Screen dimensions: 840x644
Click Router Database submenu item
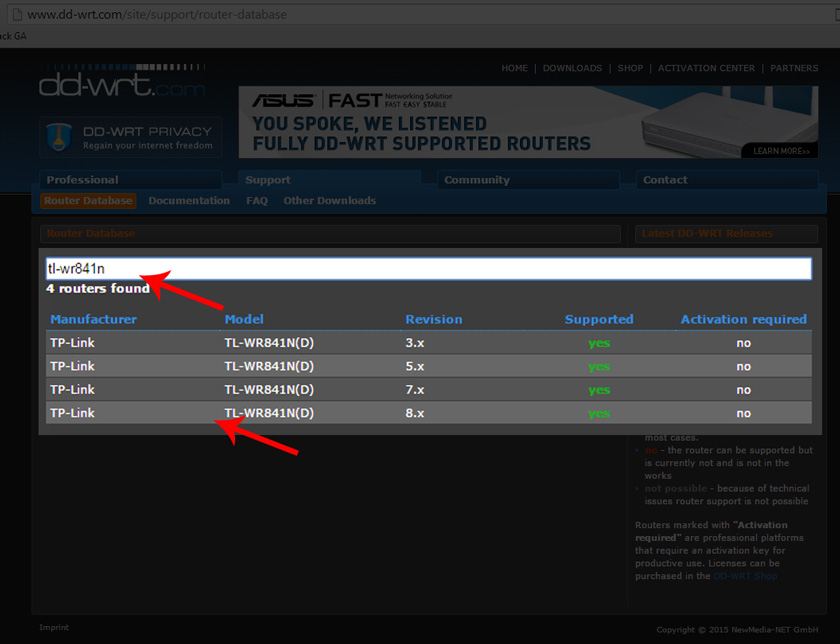click(x=88, y=200)
